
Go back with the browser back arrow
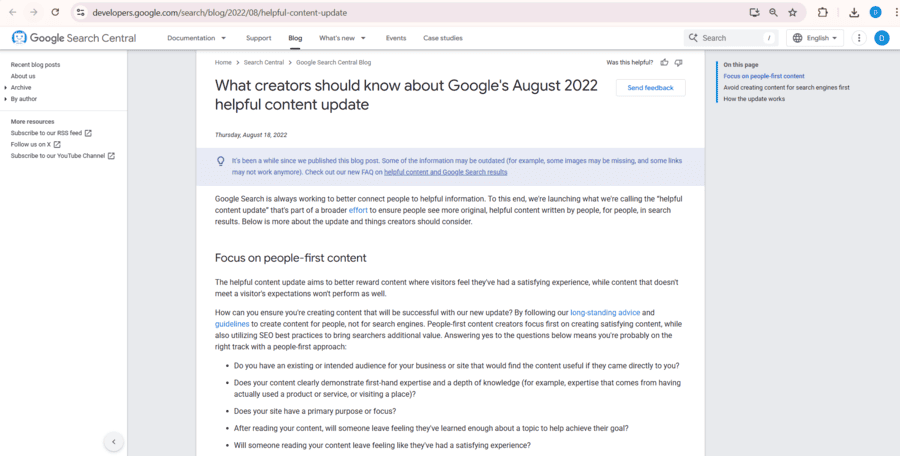pos(13,12)
